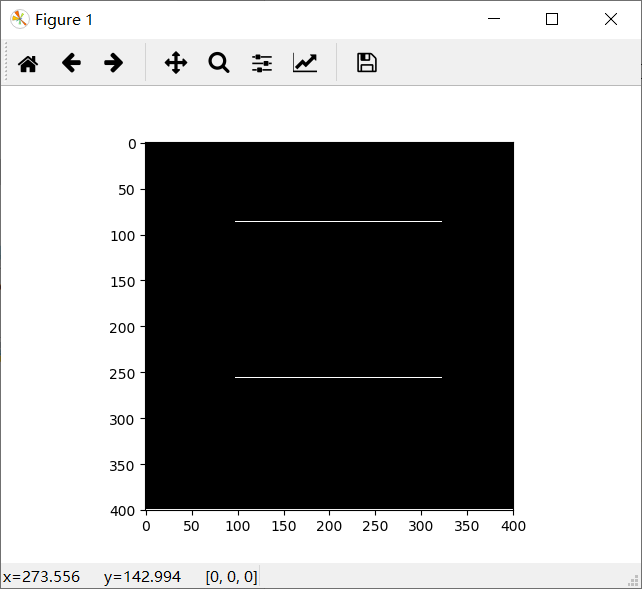Click the x-axis tick label 300
Viewport: 642px width, 589px height.
click(420, 526)
